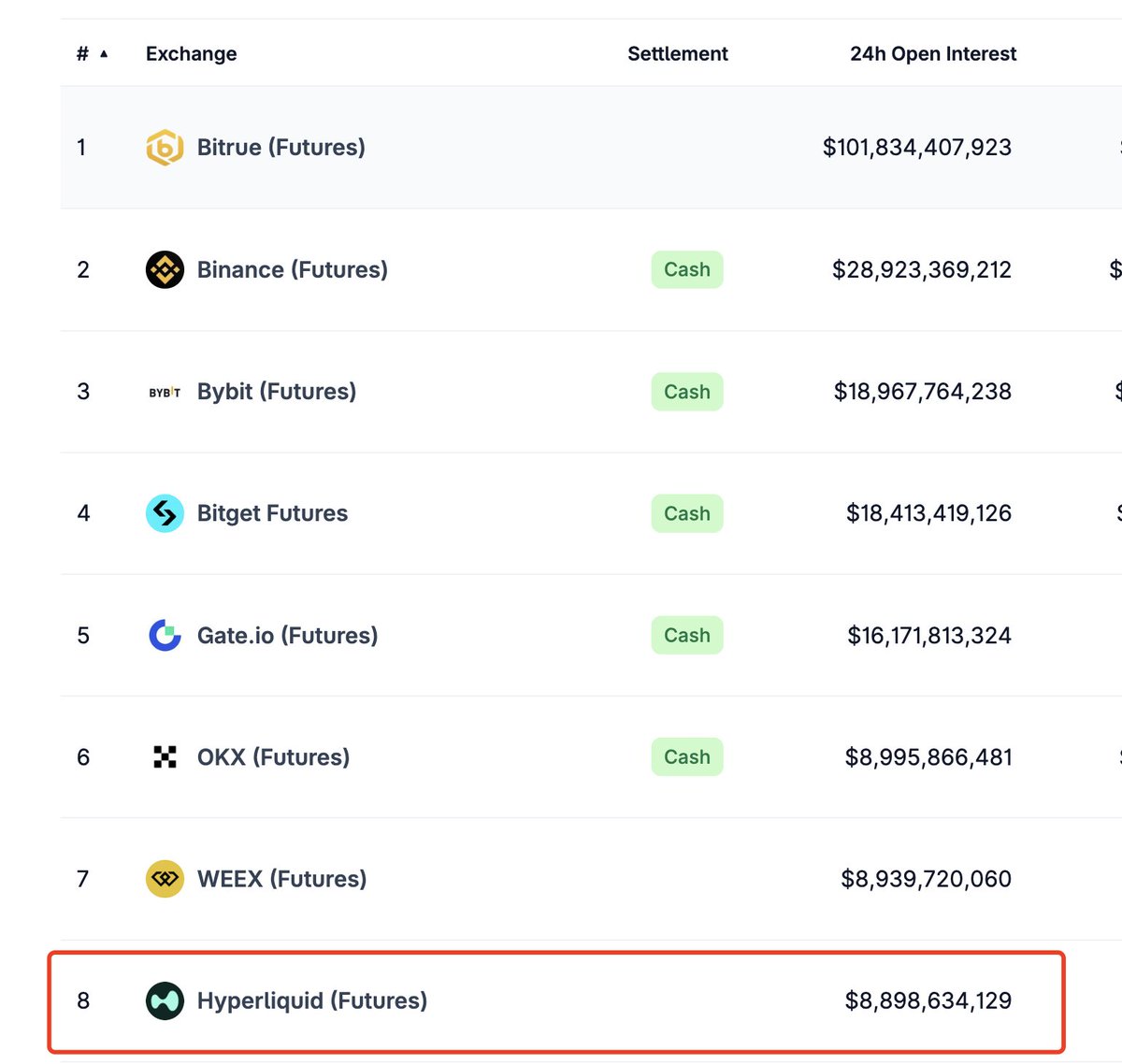The height and width of the screenshot is (1064, 1122).
Task: Click the Bitrue exchange logo icon
Action: pos(165,148)
